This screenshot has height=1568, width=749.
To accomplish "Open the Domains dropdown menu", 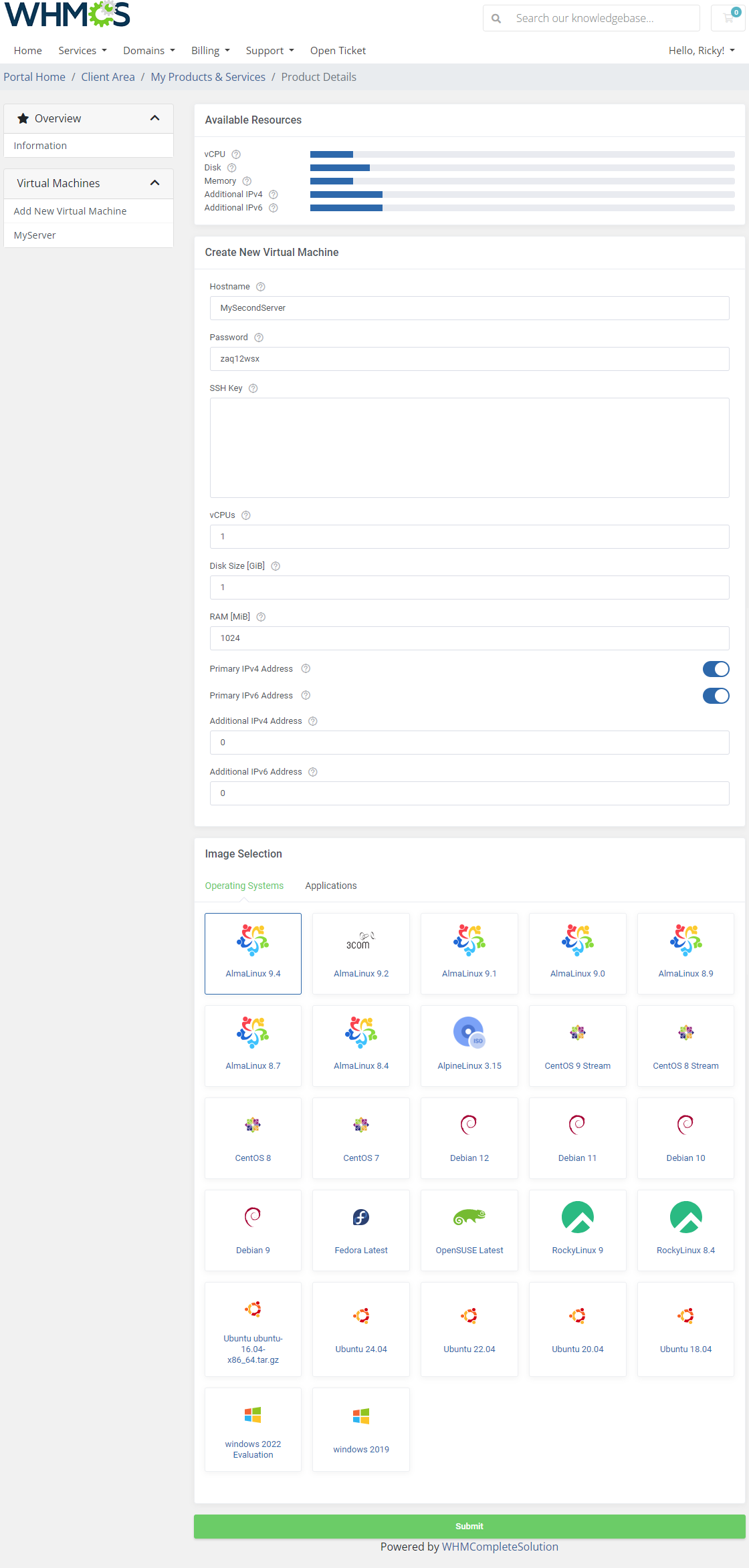I will tap(148, 51).
